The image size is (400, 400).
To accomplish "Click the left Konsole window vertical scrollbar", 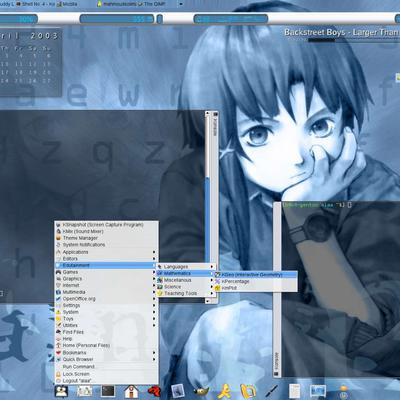I will (x=208, y=206).
